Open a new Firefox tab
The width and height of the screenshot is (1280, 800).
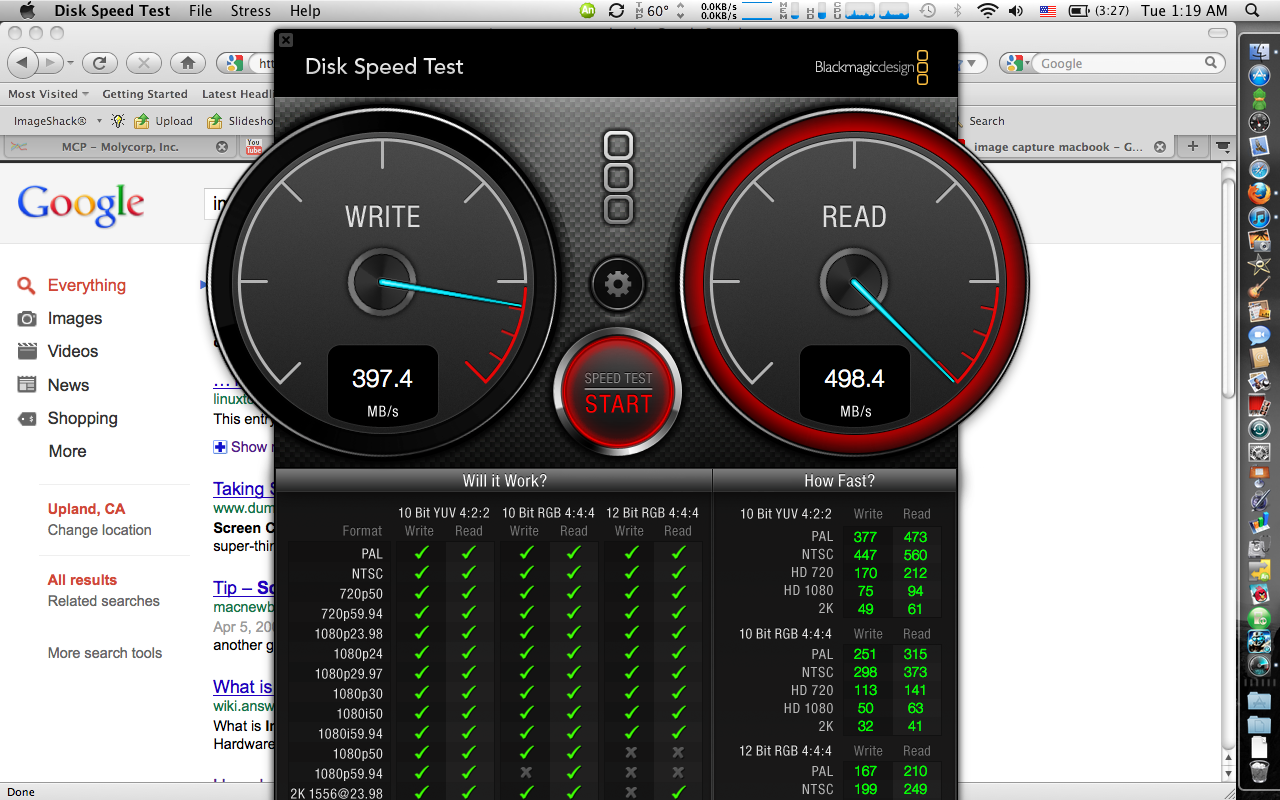pyautogui.click(x=1192, y=147)
